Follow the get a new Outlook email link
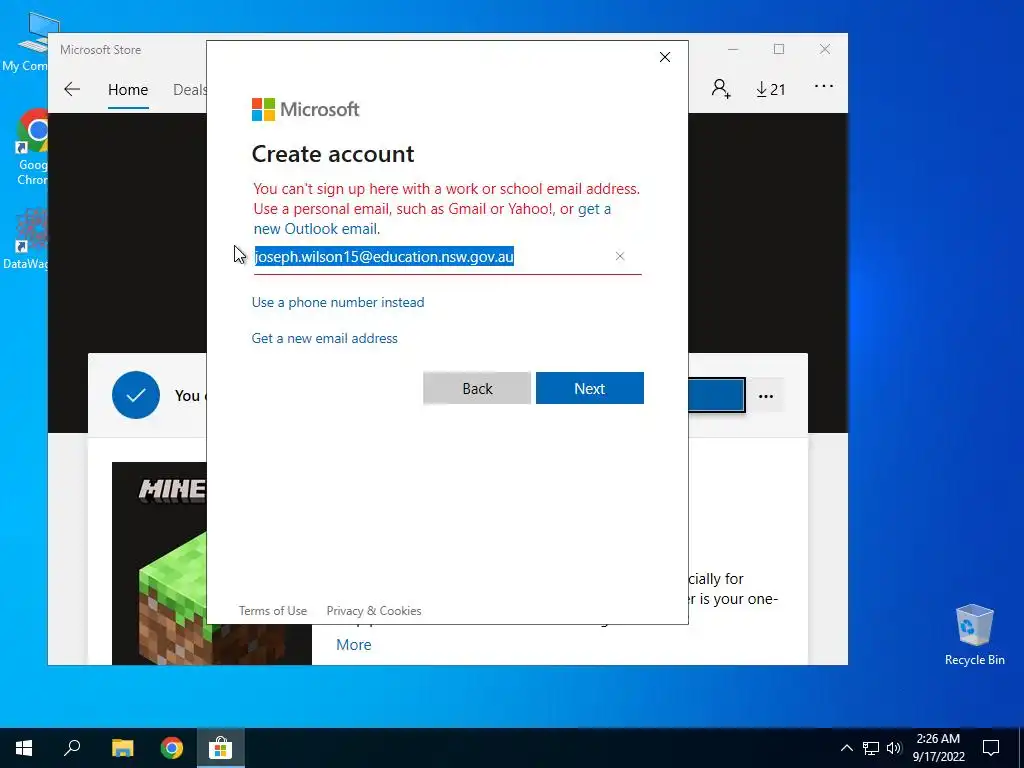Viewport: 1024px width, 768px height. 317,229
